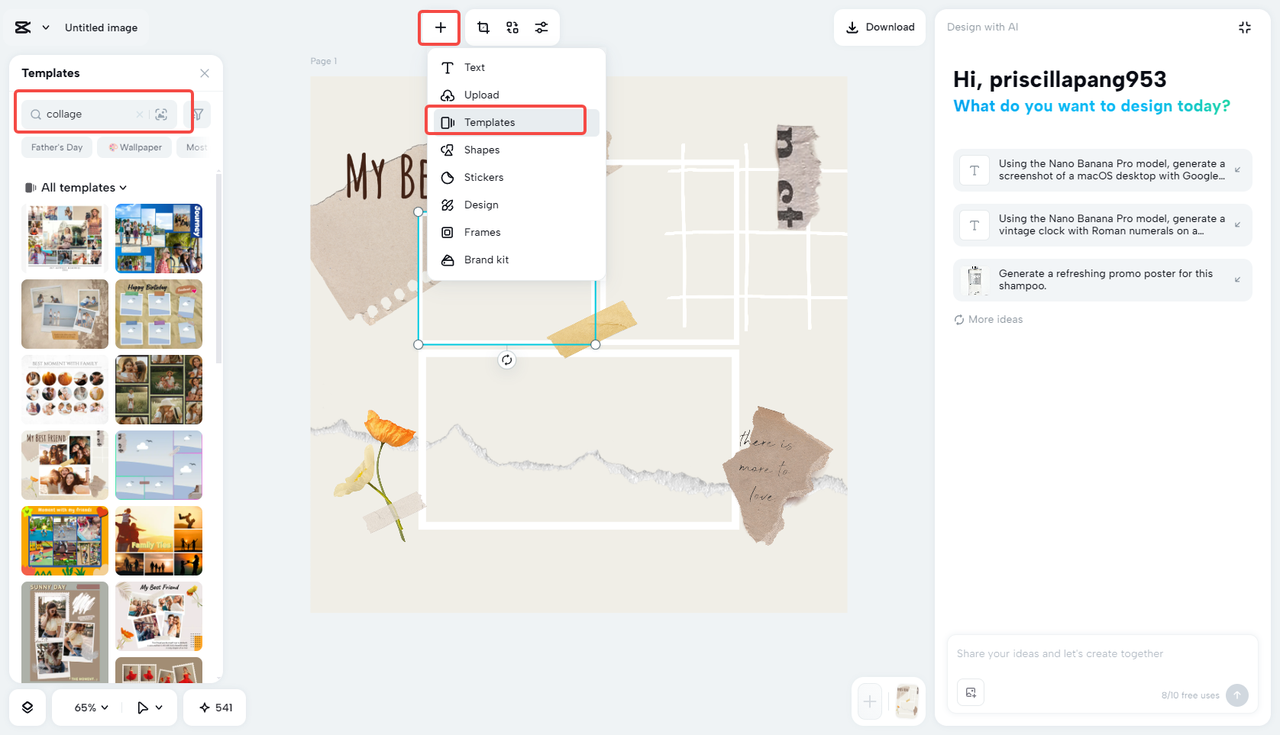This screenshot has height=735, width=1280.
Task: Click the Stickers icon in menu
Action: pos(448,177)
